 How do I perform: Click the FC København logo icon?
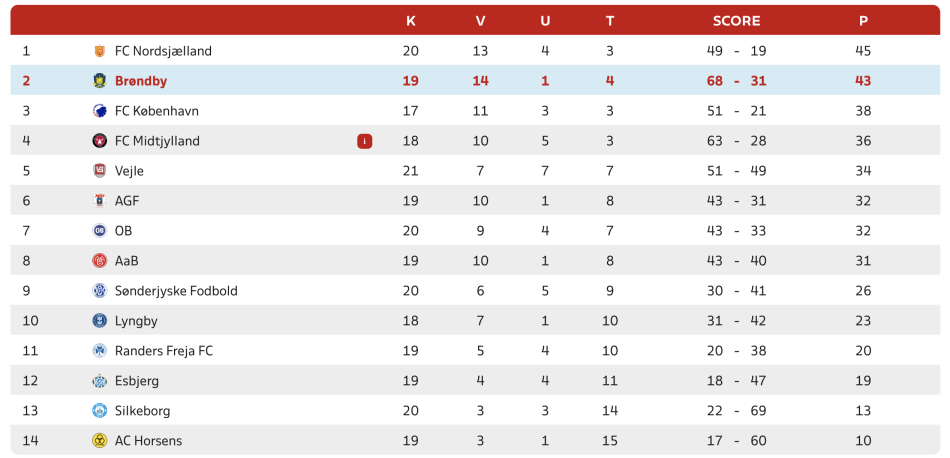(99, 111)
